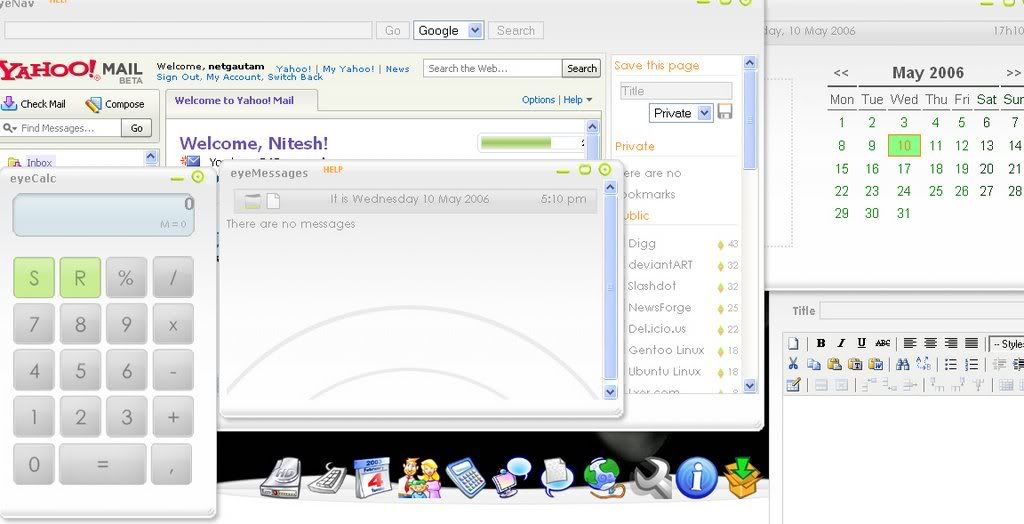The width and height of the screenshot is (1024, 524).
Task: Select May 10 in the calendar
Action: coord(904,146)
